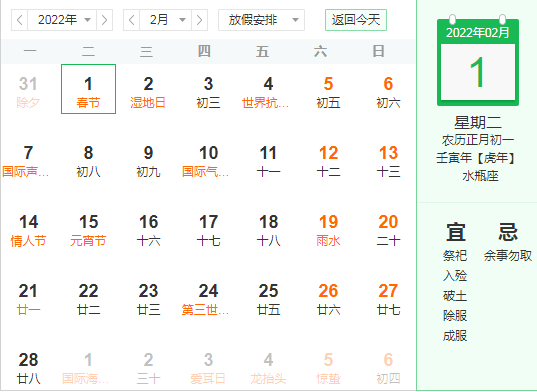Viewport: 537px width, 392px height.
Task: Click 余事勿取 under 忌
Action: tap(508, 255)
